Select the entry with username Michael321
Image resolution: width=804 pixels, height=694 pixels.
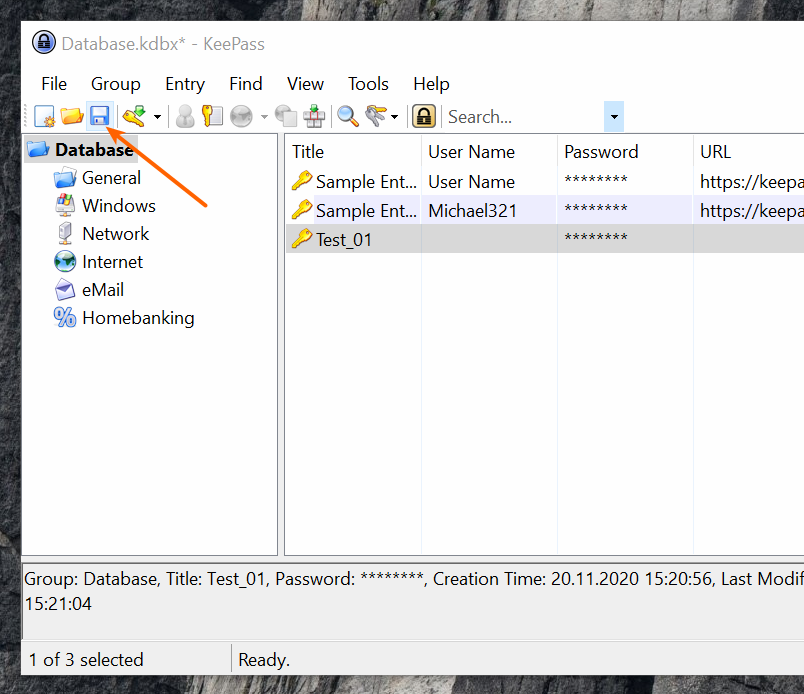(472, 210)
